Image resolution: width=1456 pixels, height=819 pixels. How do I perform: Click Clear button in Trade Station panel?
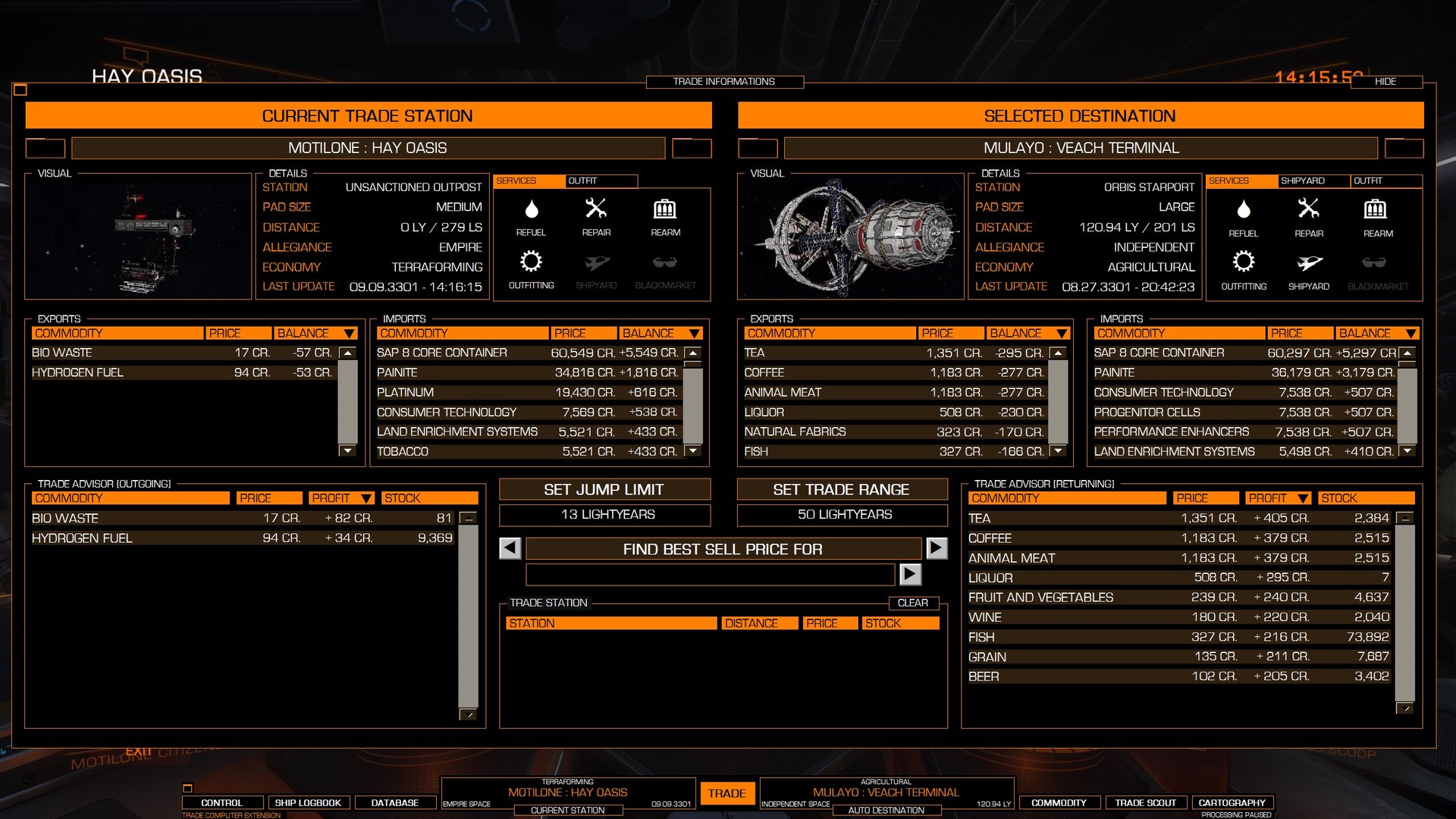[913, 603]
